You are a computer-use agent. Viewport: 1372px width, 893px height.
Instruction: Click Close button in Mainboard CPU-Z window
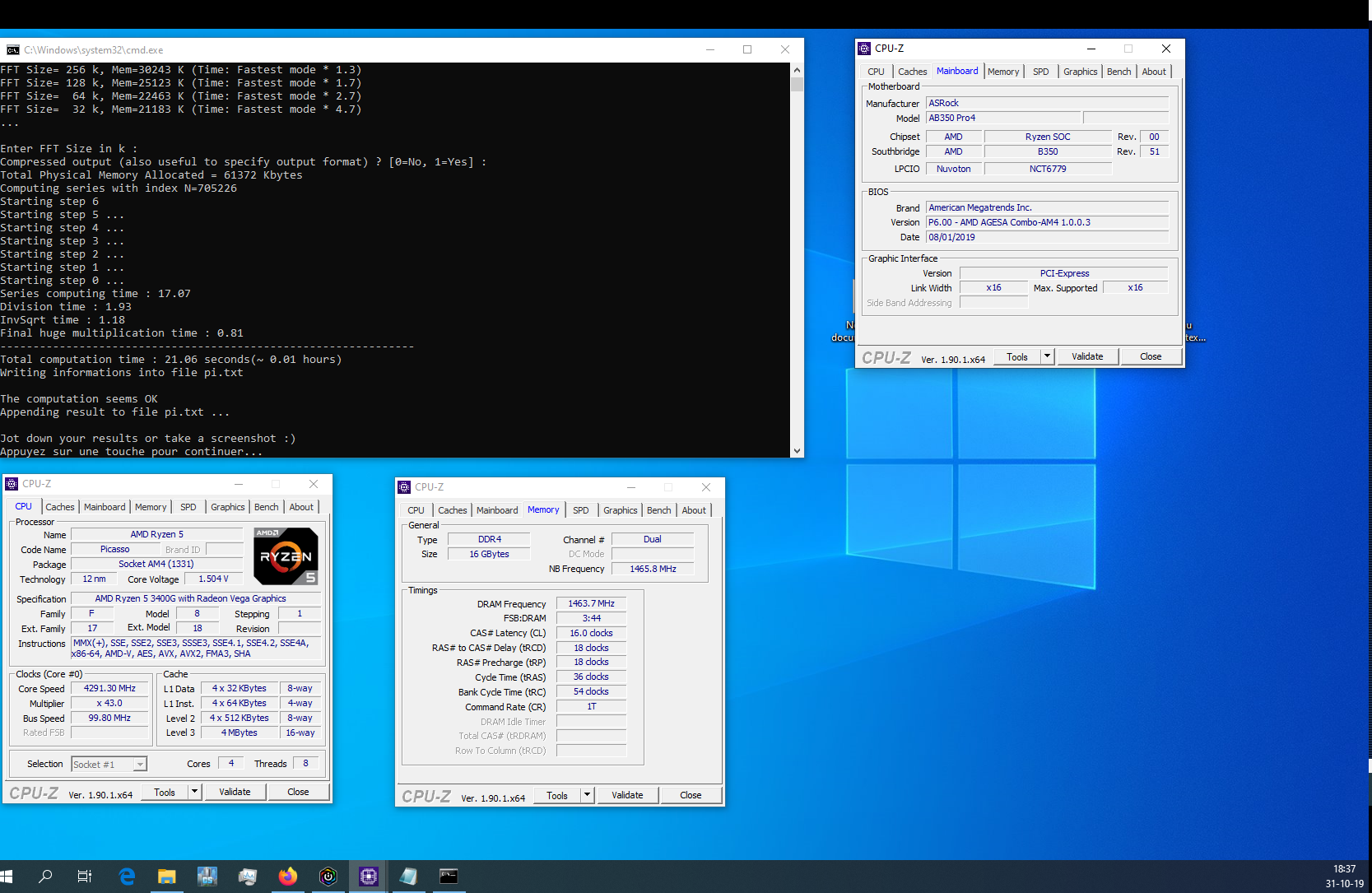1151,356
